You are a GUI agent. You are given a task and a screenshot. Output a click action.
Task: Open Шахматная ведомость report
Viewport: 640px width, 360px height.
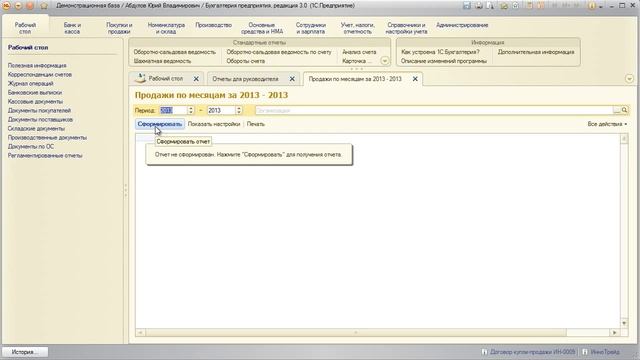pyautogui.click(x=162, y=61)
